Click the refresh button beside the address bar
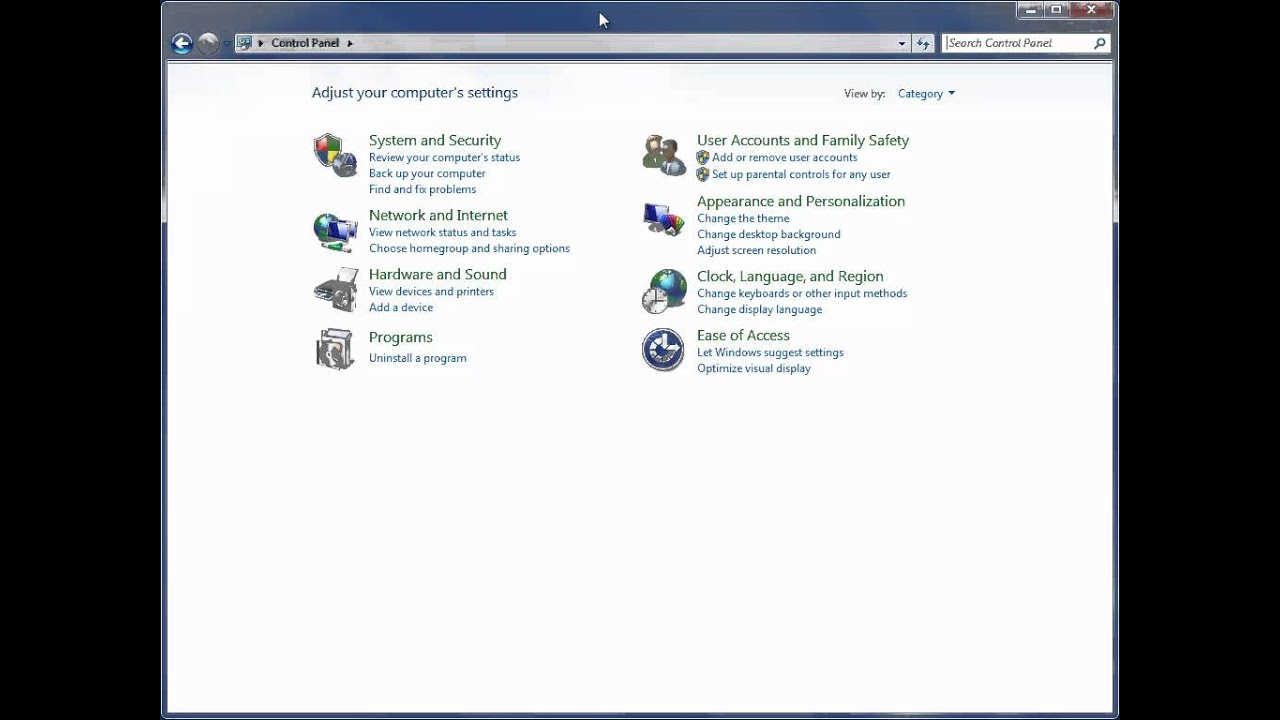The width and height of the screenshot is (1280, 720). [923, 43]
